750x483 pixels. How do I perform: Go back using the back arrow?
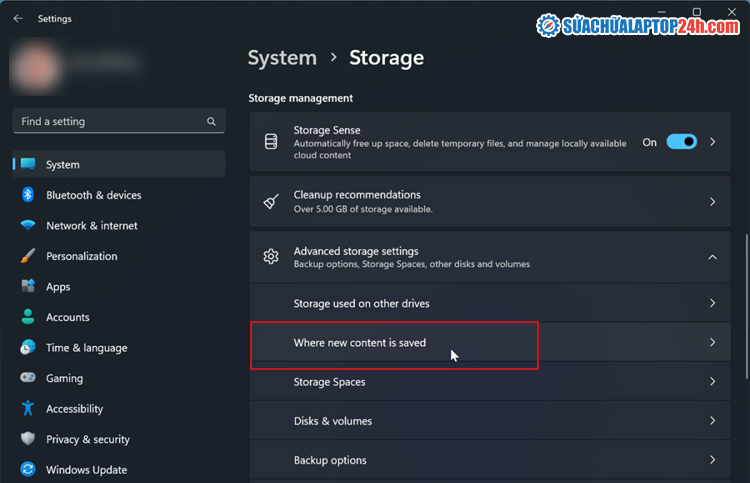18,18
